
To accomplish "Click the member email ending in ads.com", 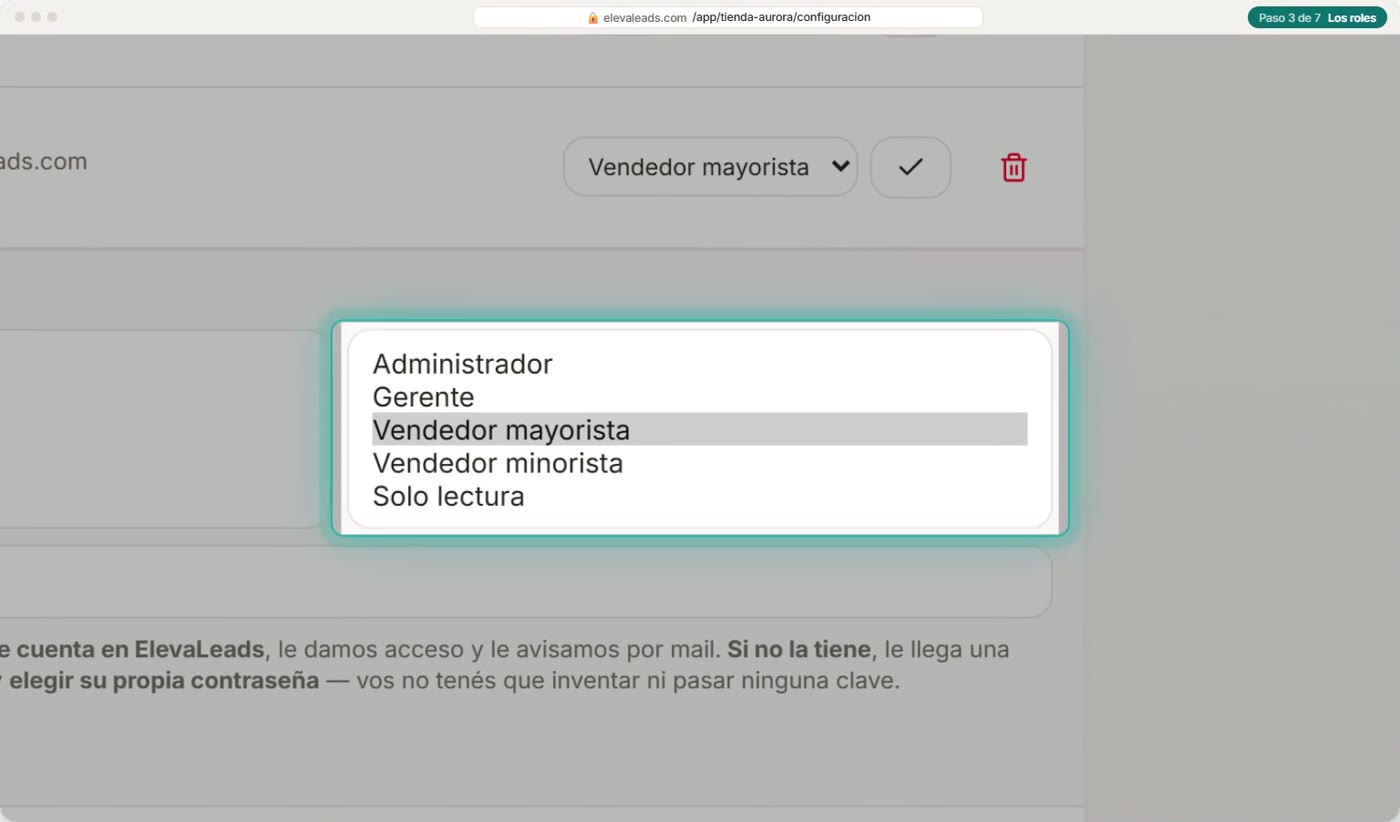I will pos(43,162).
